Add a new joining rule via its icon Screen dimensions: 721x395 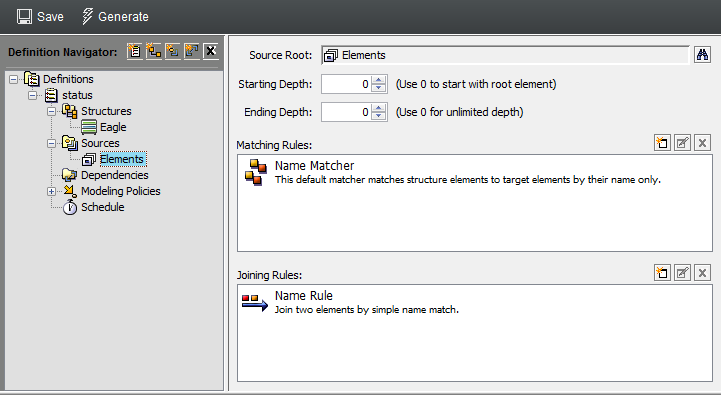tap(662, 273)
